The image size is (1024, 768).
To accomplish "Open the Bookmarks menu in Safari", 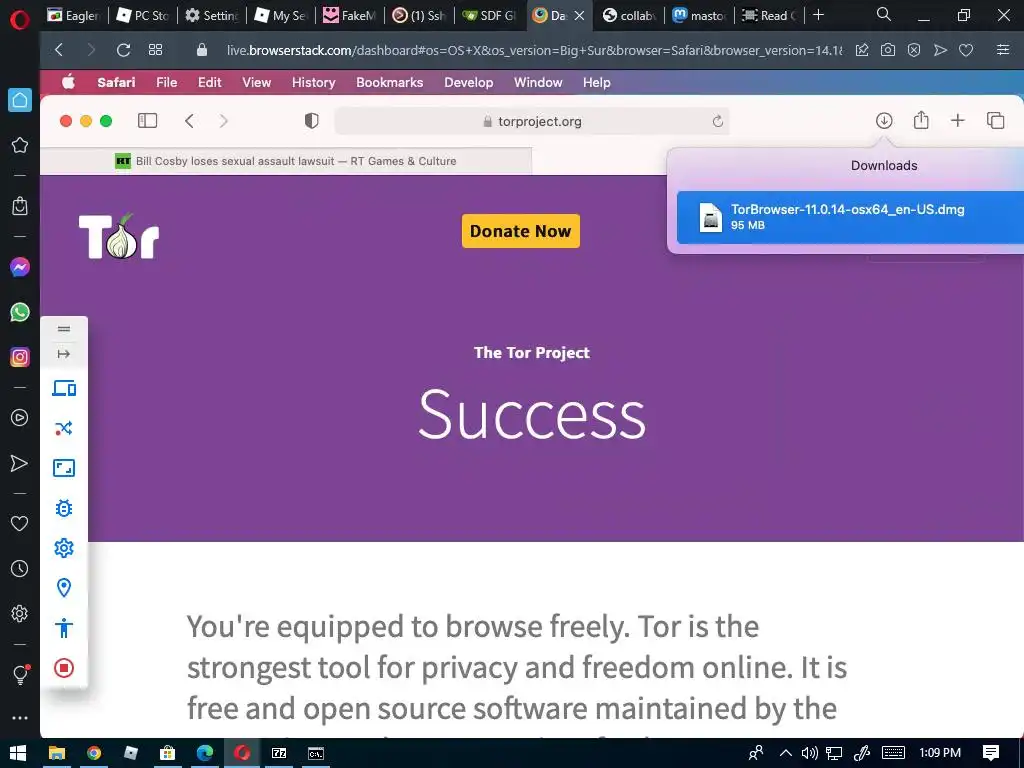I will pos(389,82).
